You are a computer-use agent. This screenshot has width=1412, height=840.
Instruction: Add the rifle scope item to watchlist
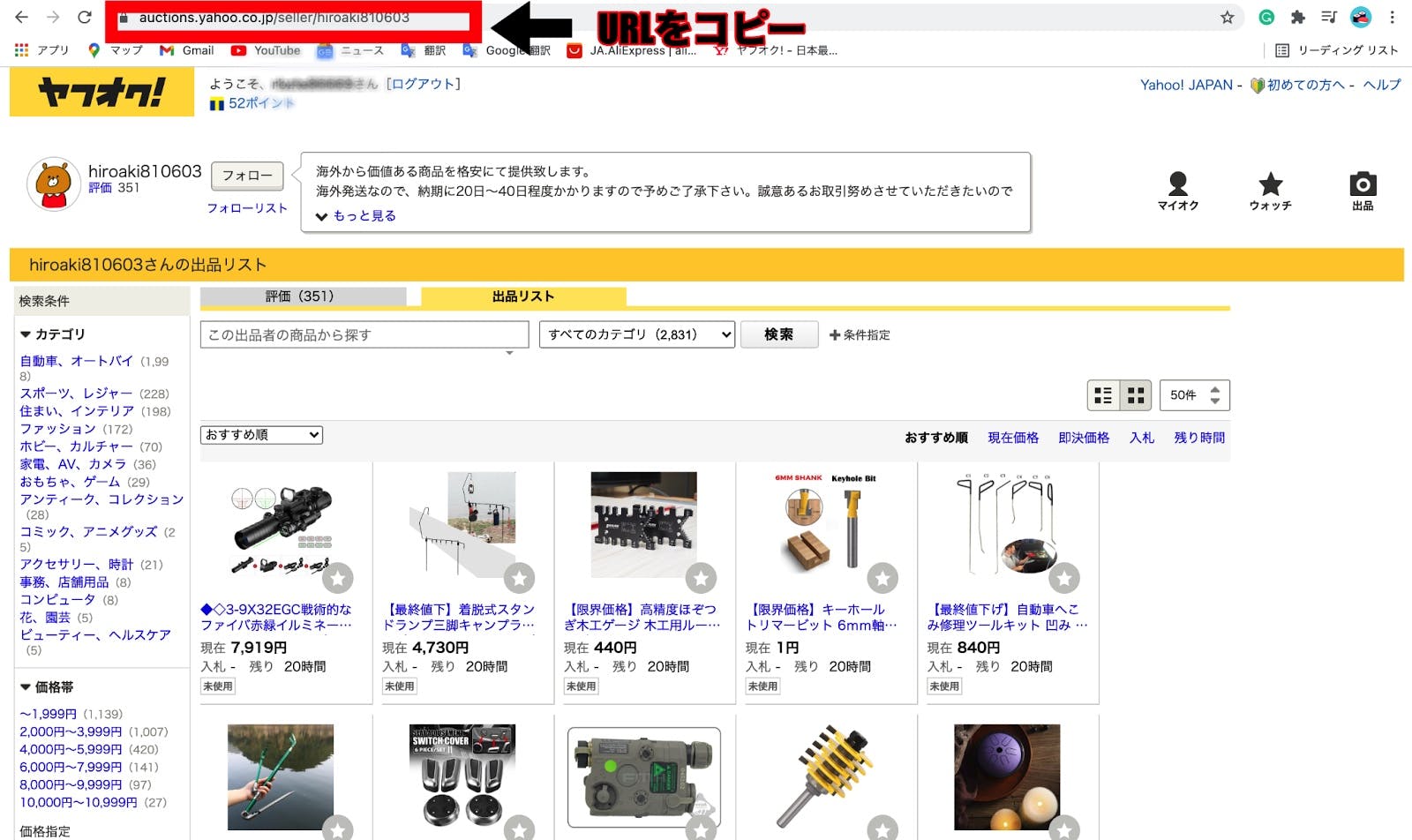tap(337, 578)
